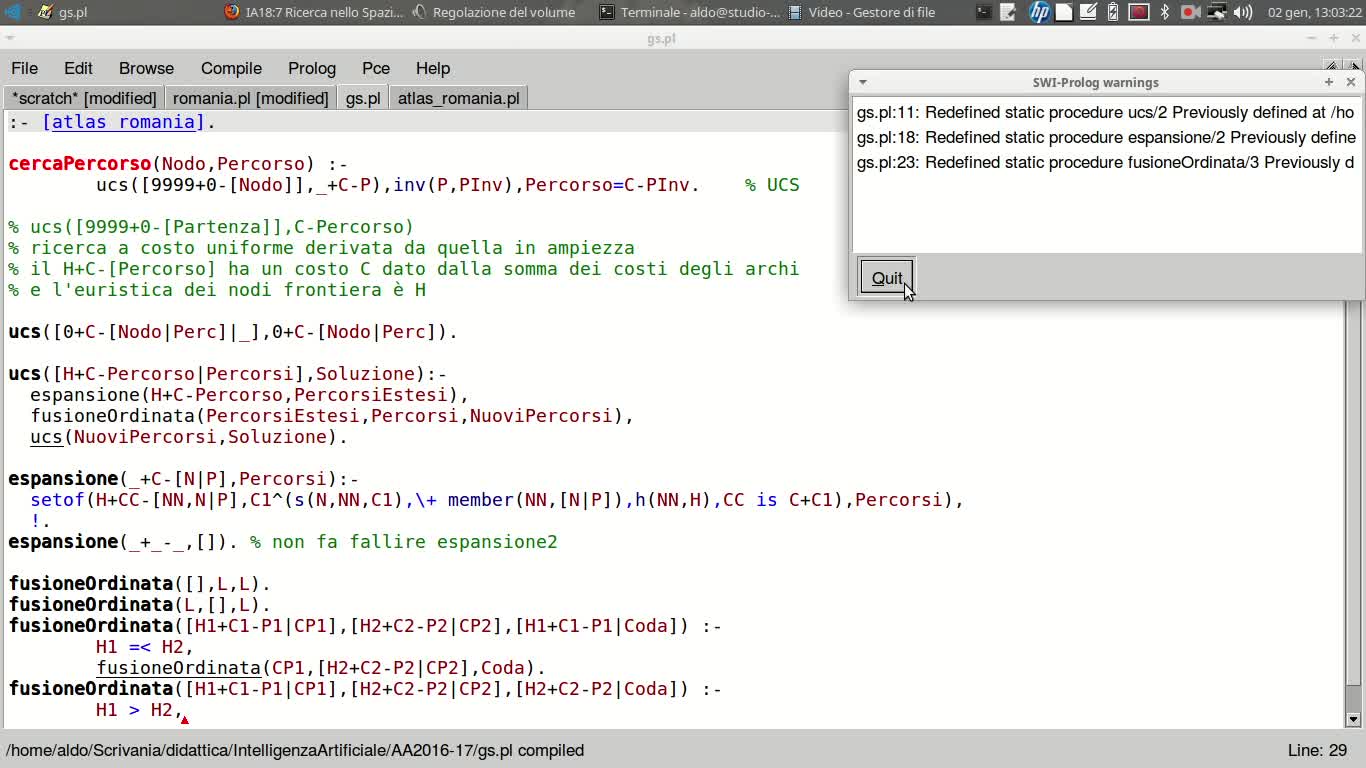The width and height of the screenshot is (1366, 768).
Task: Place cursor after 'H1 > H2,'
Action: tap(185, 710)
